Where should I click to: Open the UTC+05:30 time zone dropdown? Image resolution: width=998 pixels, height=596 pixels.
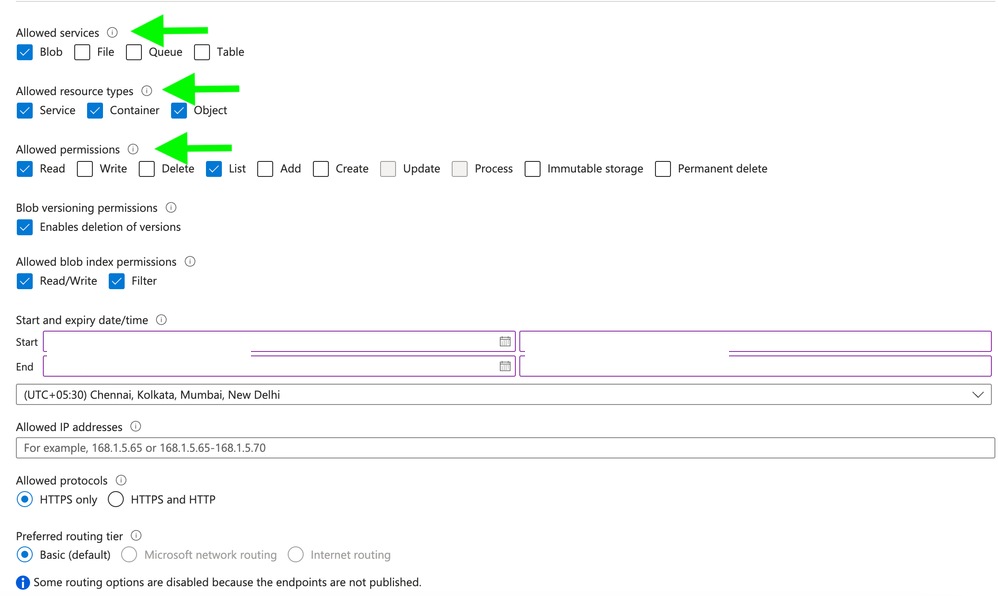click(503, 395)
